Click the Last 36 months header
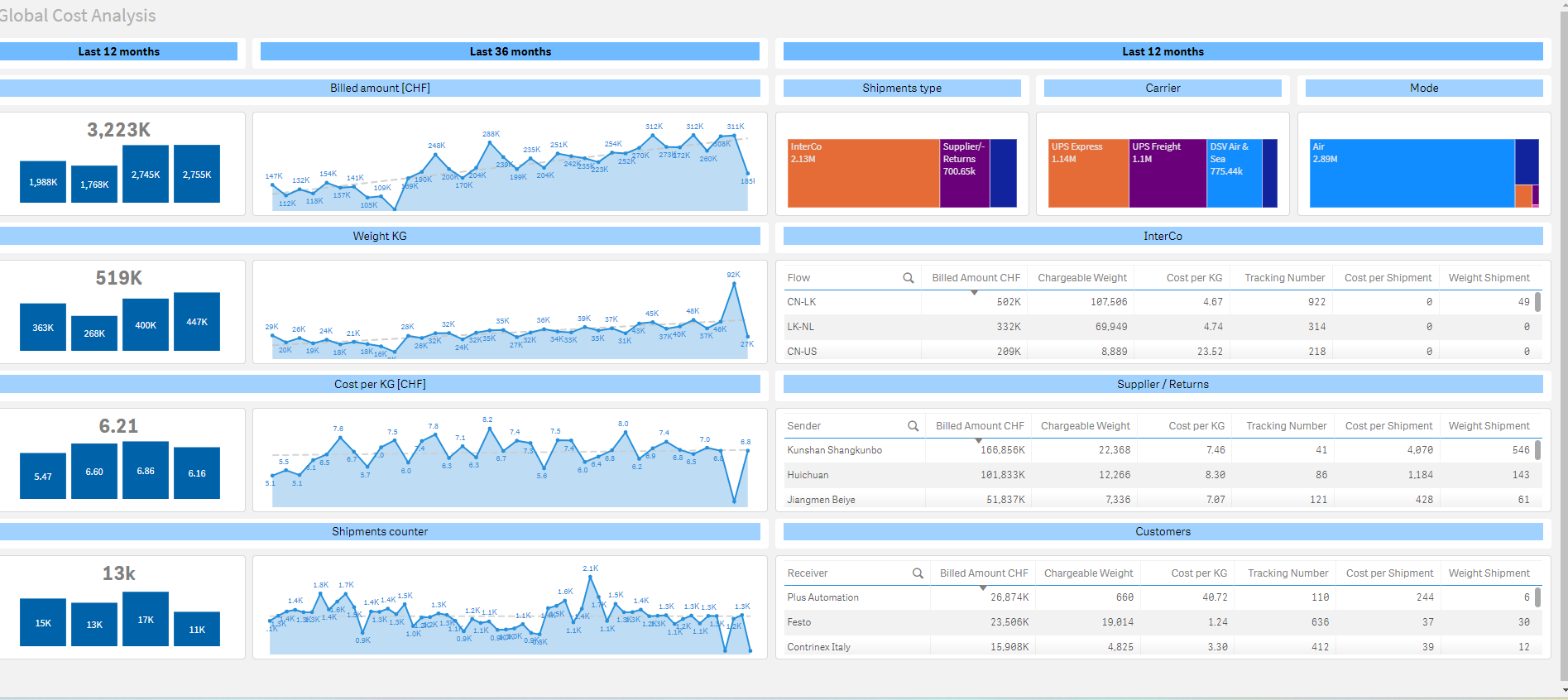 510,51
